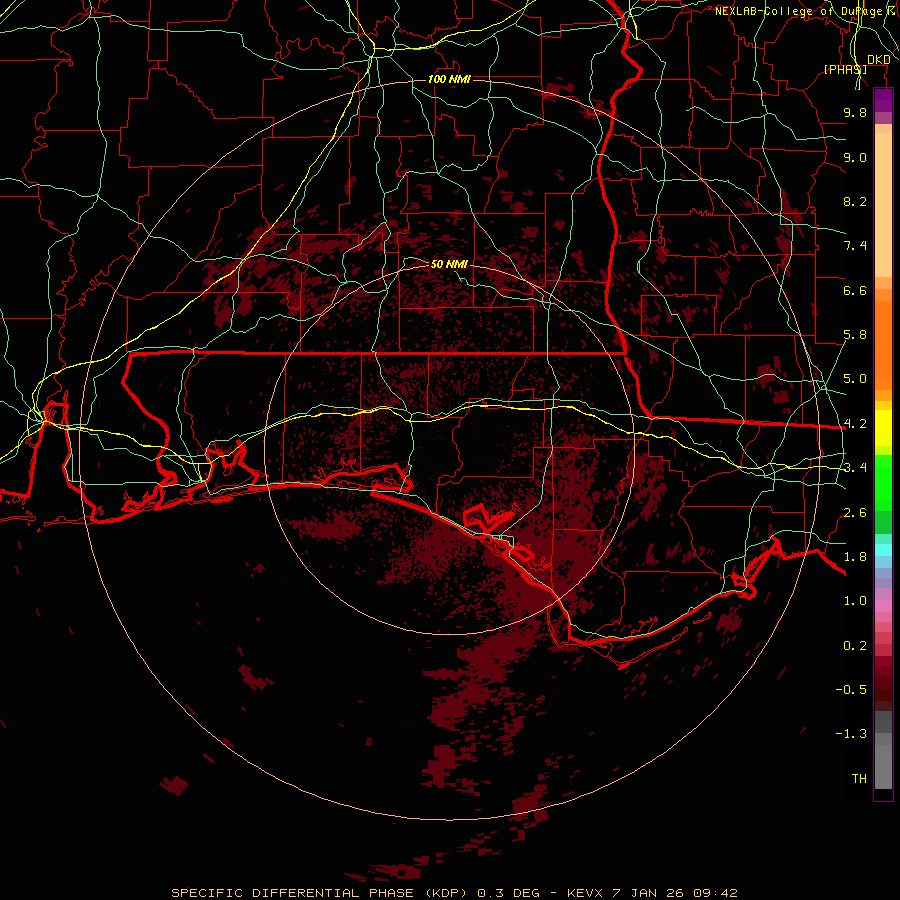Click the -0.5 scale value
Screen dimensions: 900x900
(851, 690)
